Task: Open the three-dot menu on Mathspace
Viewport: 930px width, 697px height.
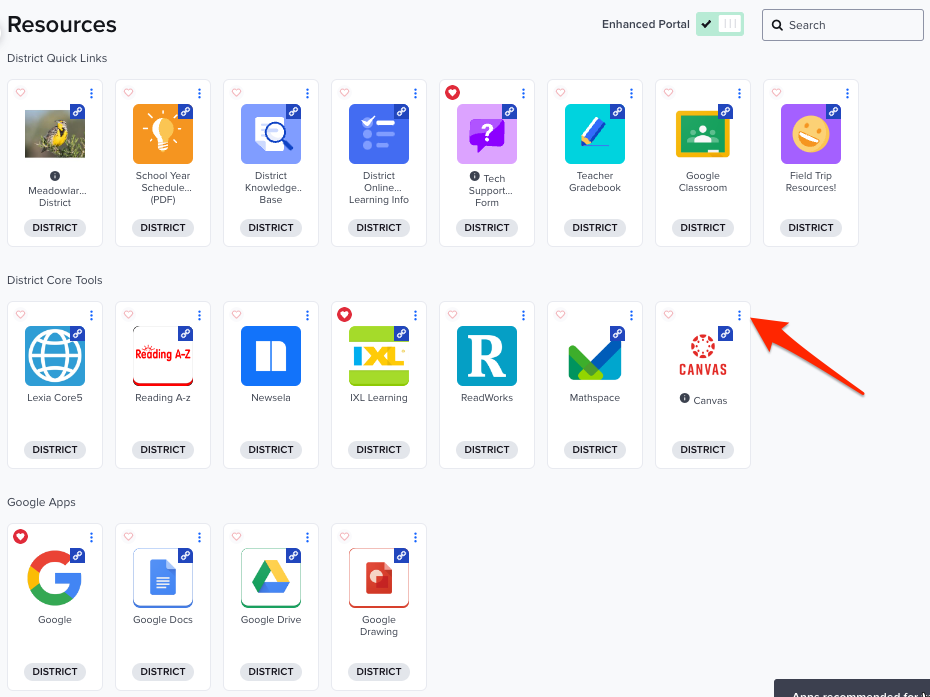Action: click(631, 315)
